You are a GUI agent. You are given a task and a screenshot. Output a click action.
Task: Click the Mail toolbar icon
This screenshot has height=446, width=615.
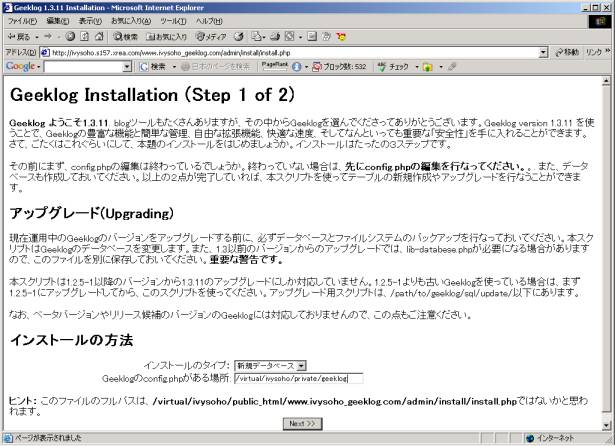(x=256, y=36)
